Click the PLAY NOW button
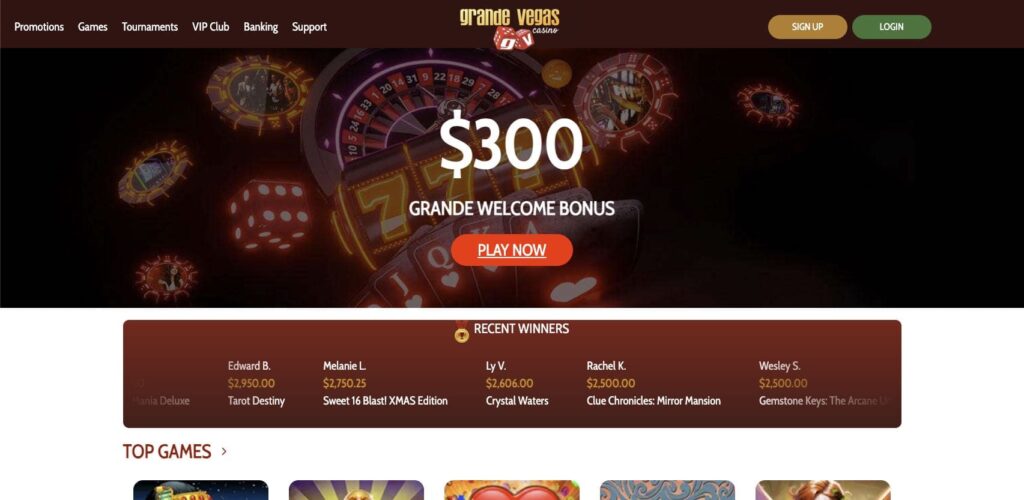Image resolution: width=1024 pixels, height=500 pixels. [x=512, y=250]
